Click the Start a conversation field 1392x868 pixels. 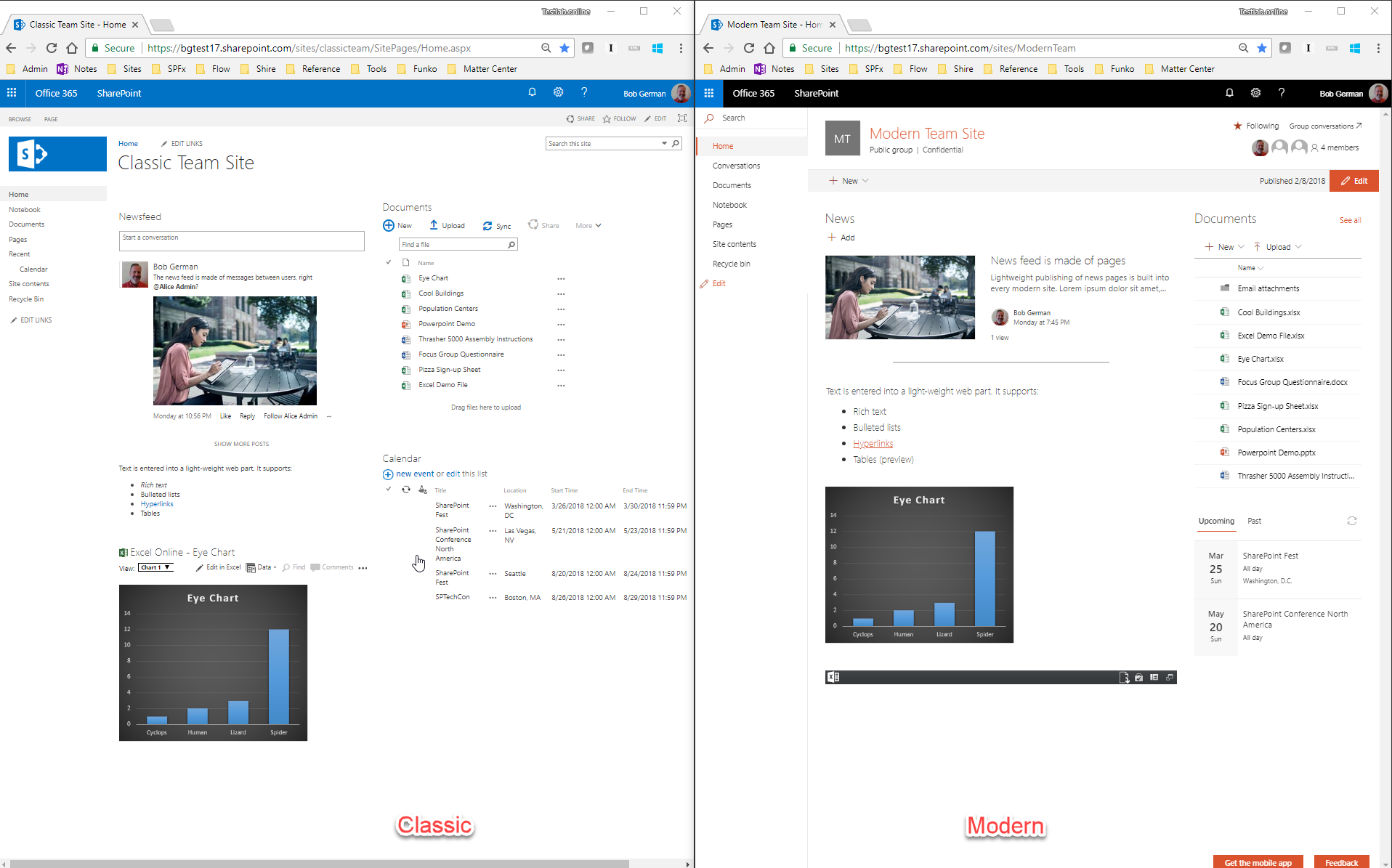click(241, 240)
